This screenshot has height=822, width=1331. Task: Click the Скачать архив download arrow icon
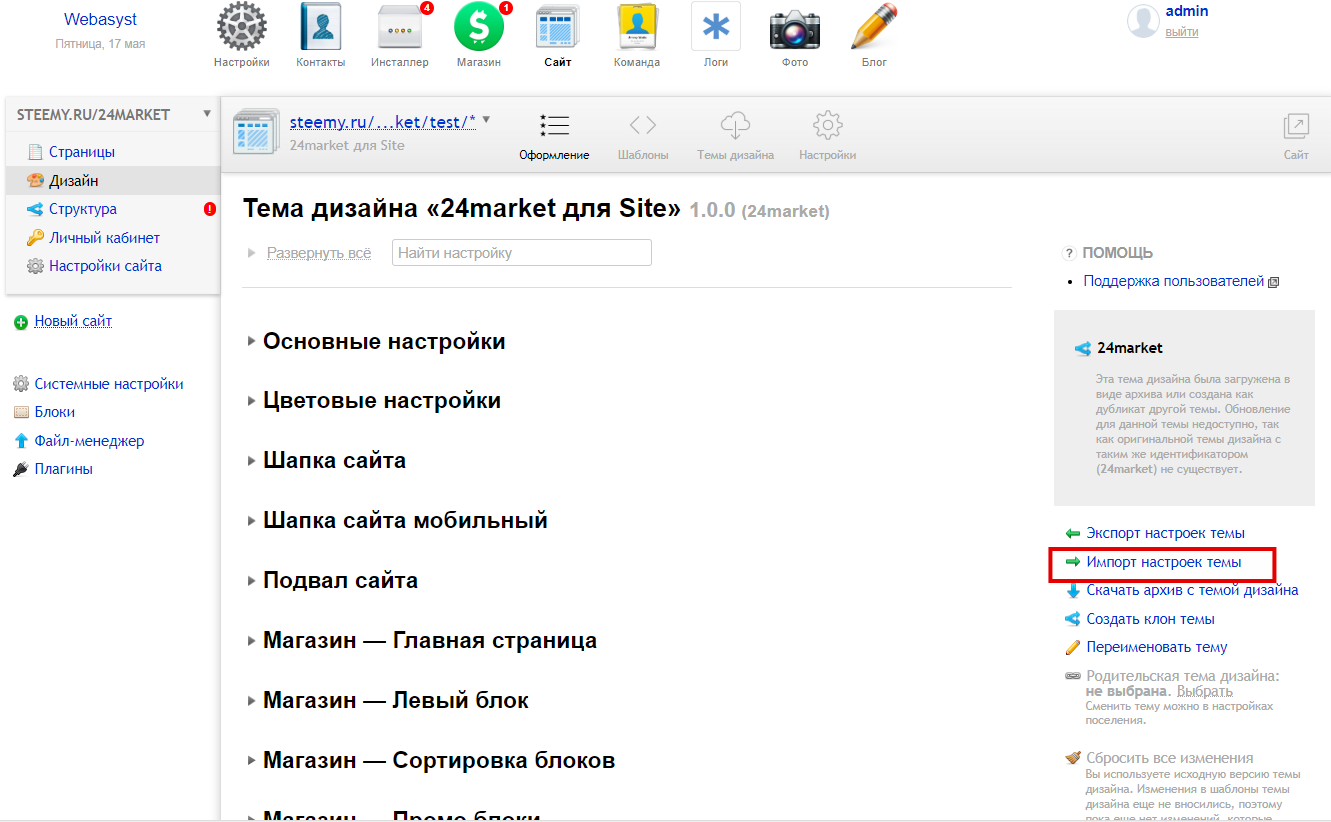(x=1073, y=591)
